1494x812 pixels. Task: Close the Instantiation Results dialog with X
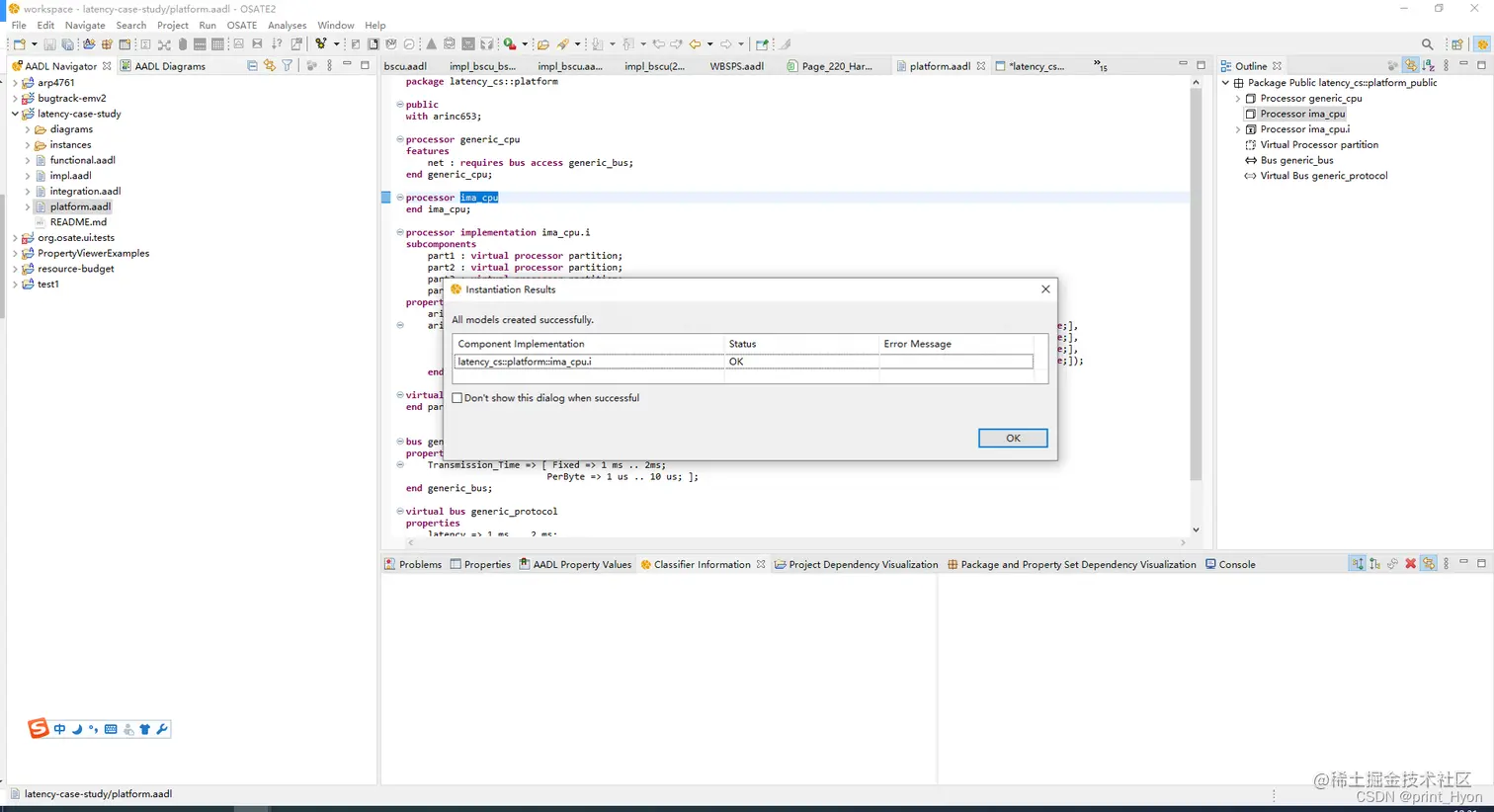point(1045,289)
